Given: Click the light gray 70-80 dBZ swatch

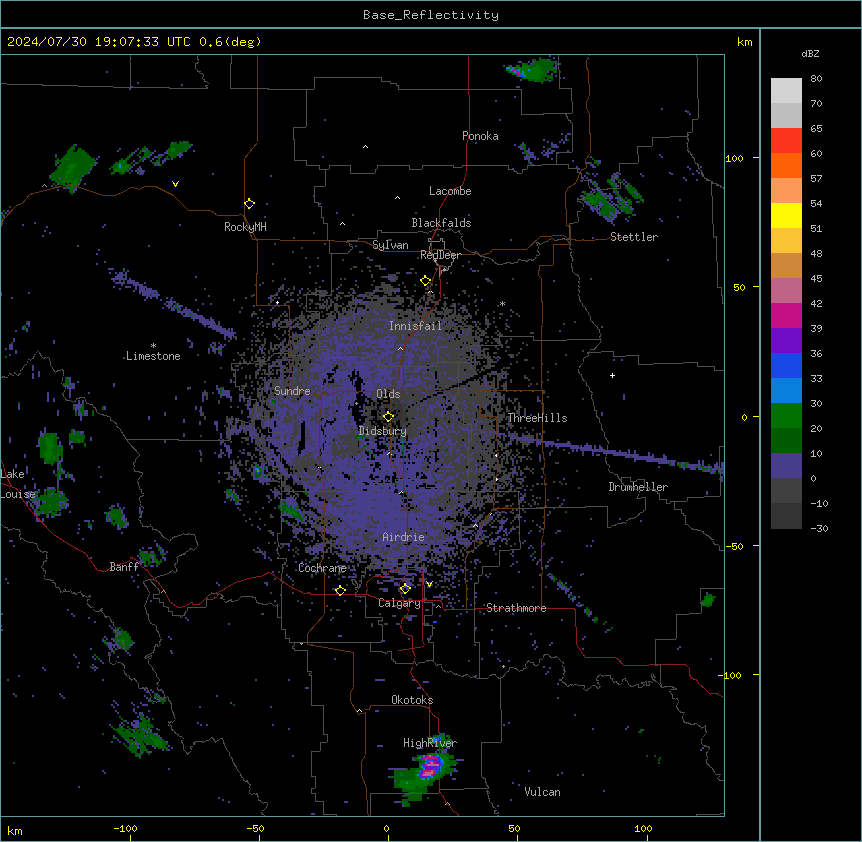Looking at the screenshot, I should click(786, 91).
